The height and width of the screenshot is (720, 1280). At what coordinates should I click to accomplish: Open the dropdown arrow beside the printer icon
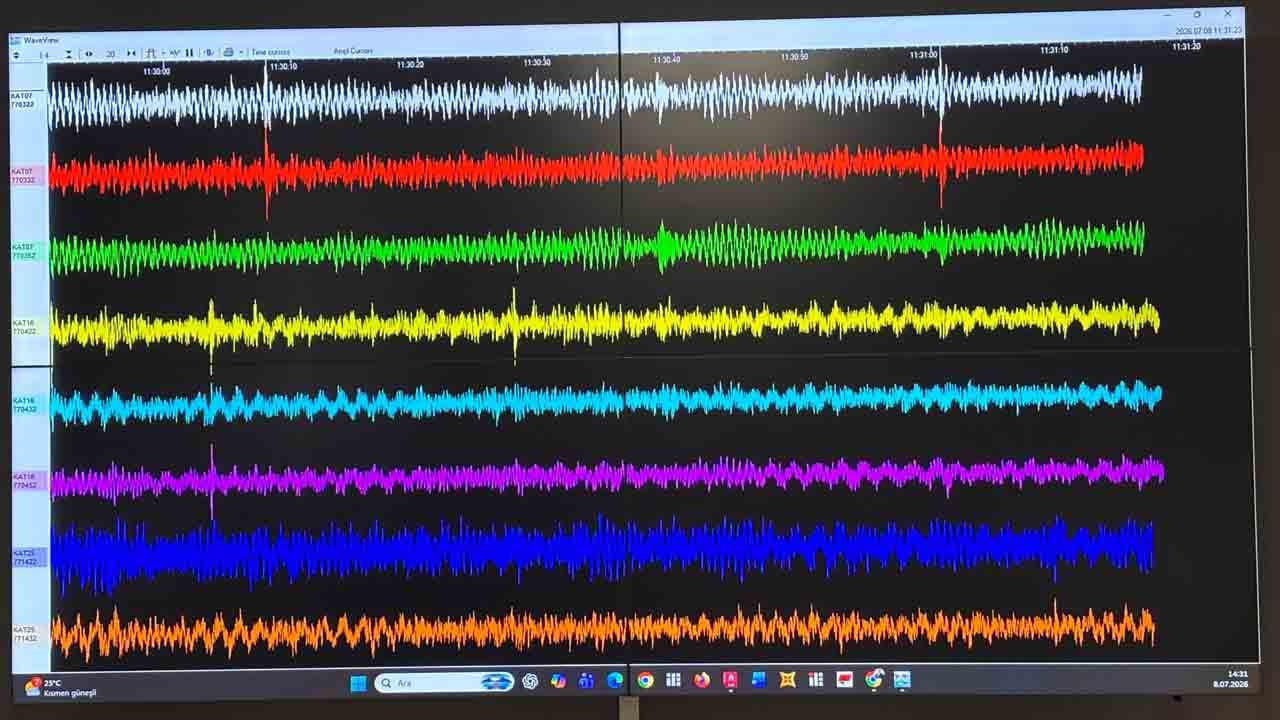click(241, 52)
